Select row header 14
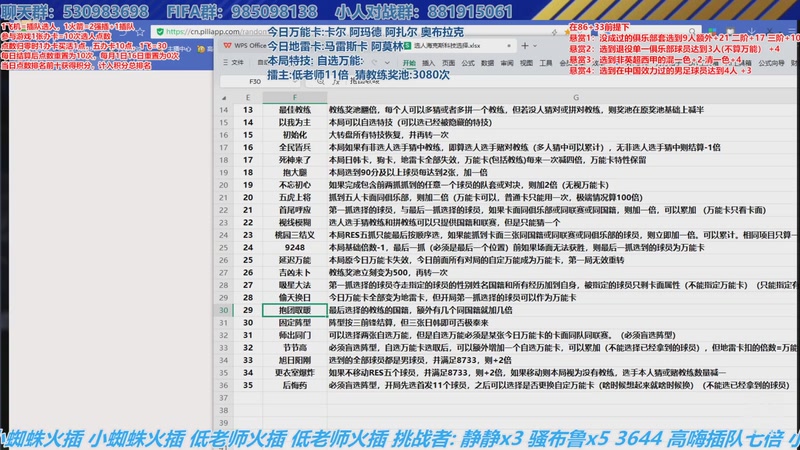800x450 pixels. (223, 110)
